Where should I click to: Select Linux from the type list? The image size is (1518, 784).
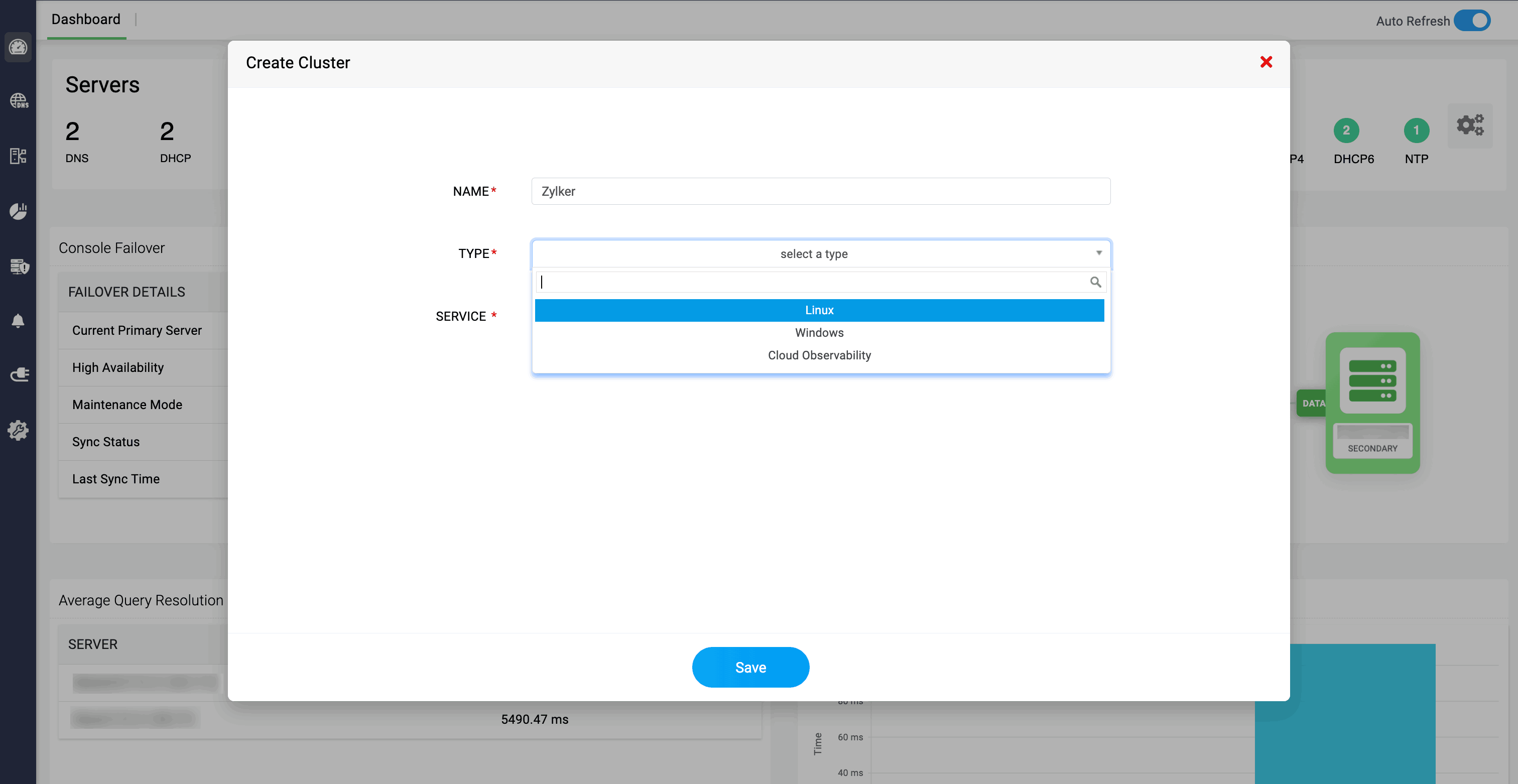(x=819, y=310)
